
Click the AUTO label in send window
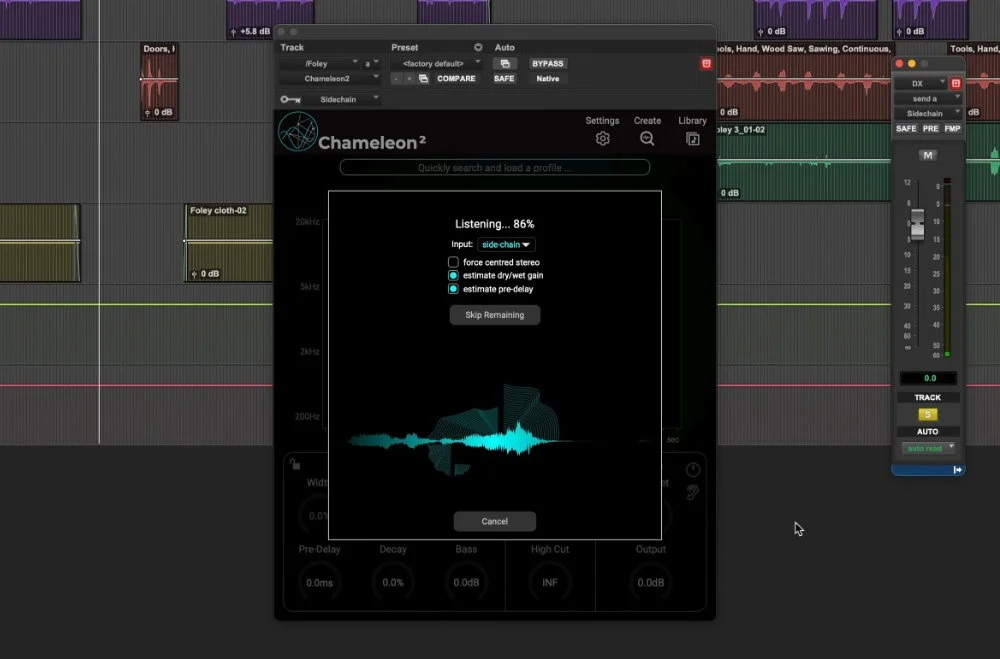tap(927, 432)
